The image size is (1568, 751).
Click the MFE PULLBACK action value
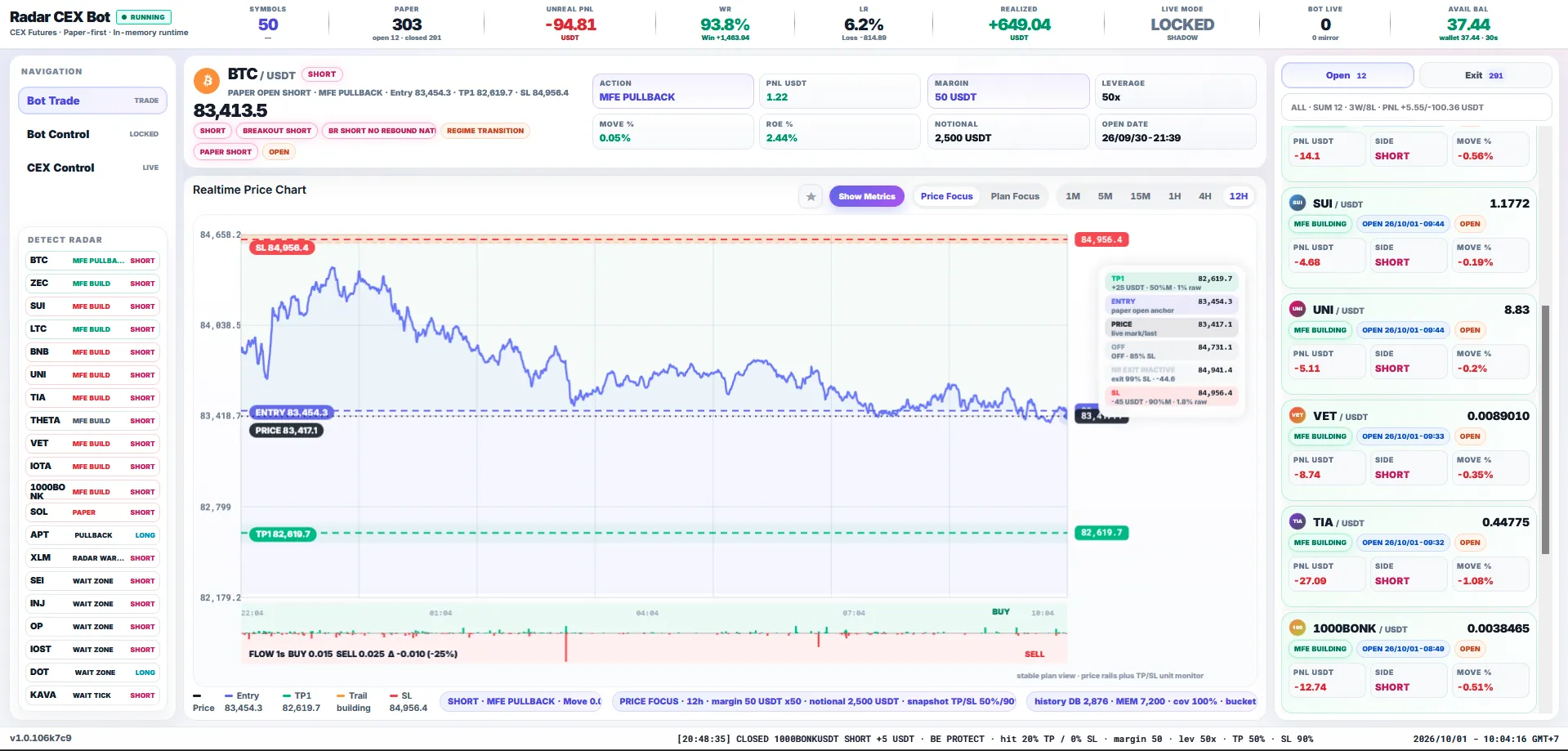(637, 96)
